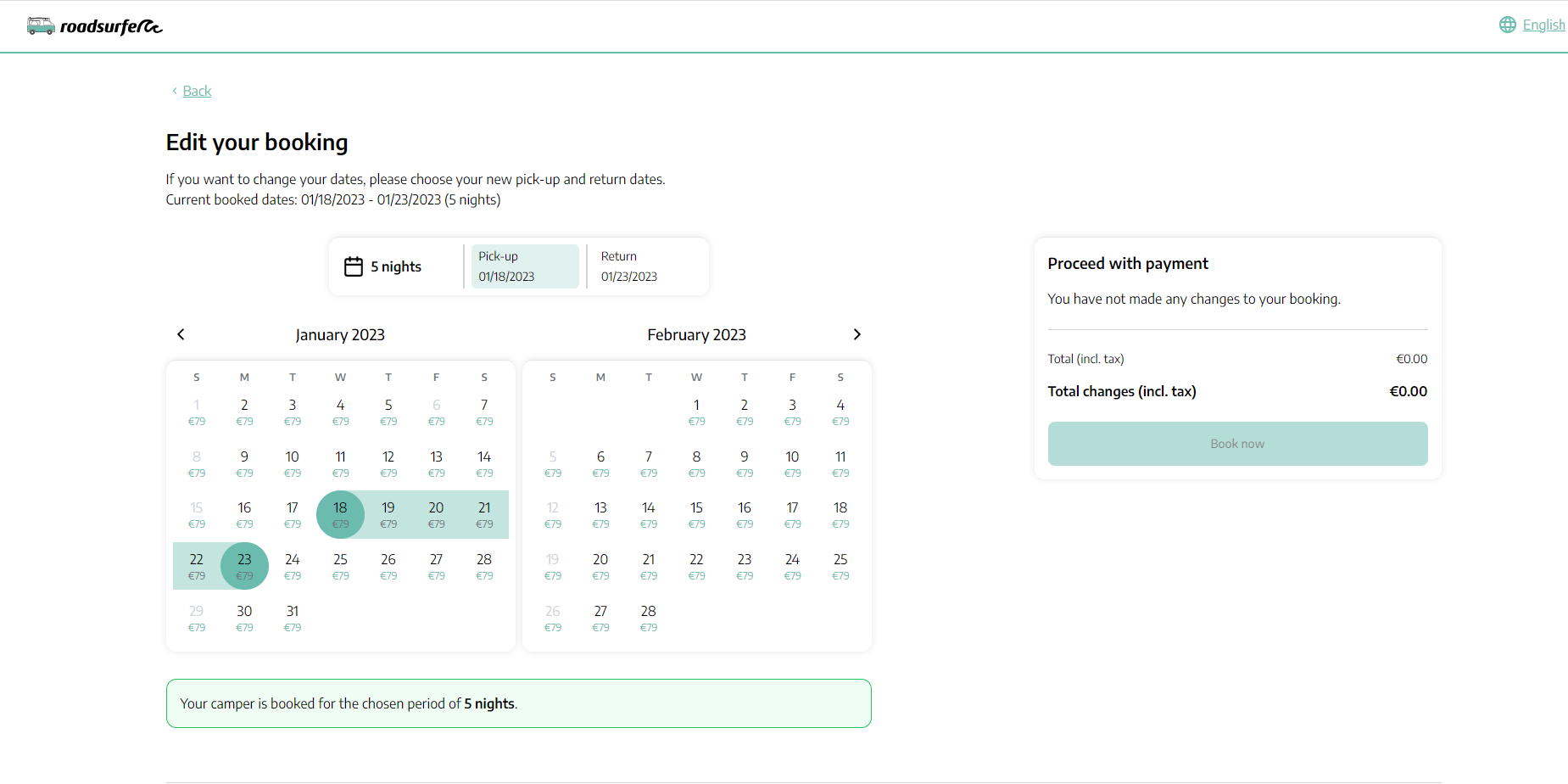Open the English language link

coord(1543,25)
